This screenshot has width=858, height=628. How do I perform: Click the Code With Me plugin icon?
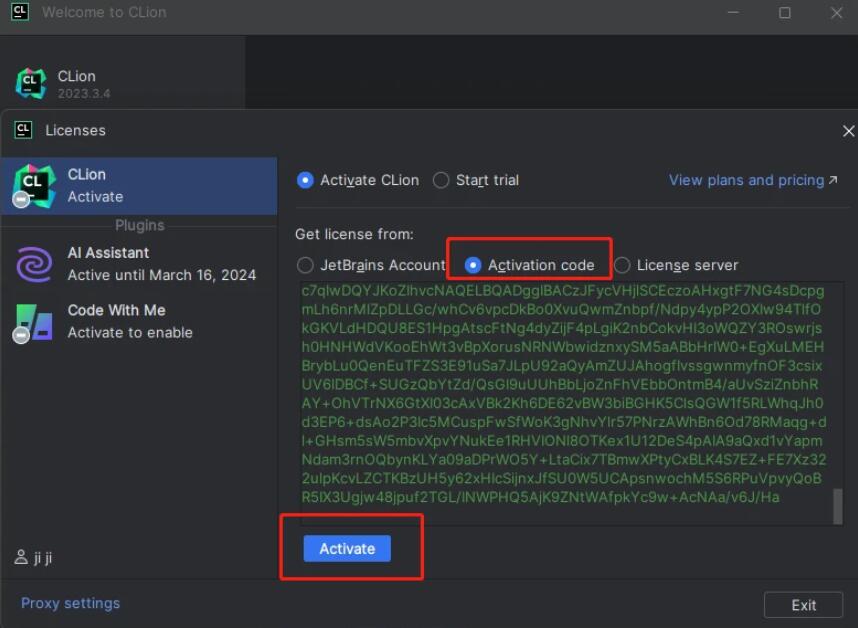pos(34,323)
